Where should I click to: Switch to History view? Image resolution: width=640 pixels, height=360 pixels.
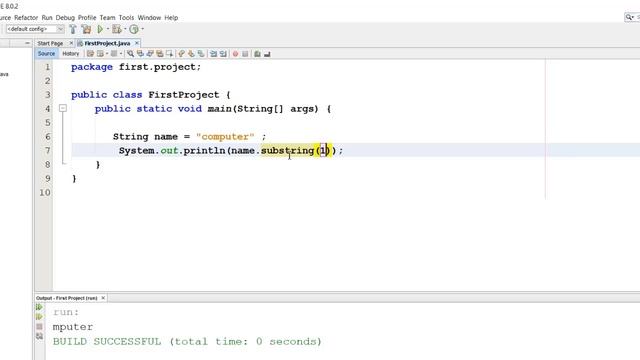click(x=71, y=53)
